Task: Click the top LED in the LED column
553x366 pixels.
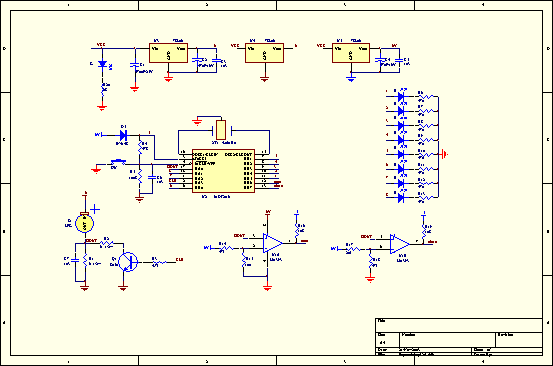Action: [x=401, y=96]
